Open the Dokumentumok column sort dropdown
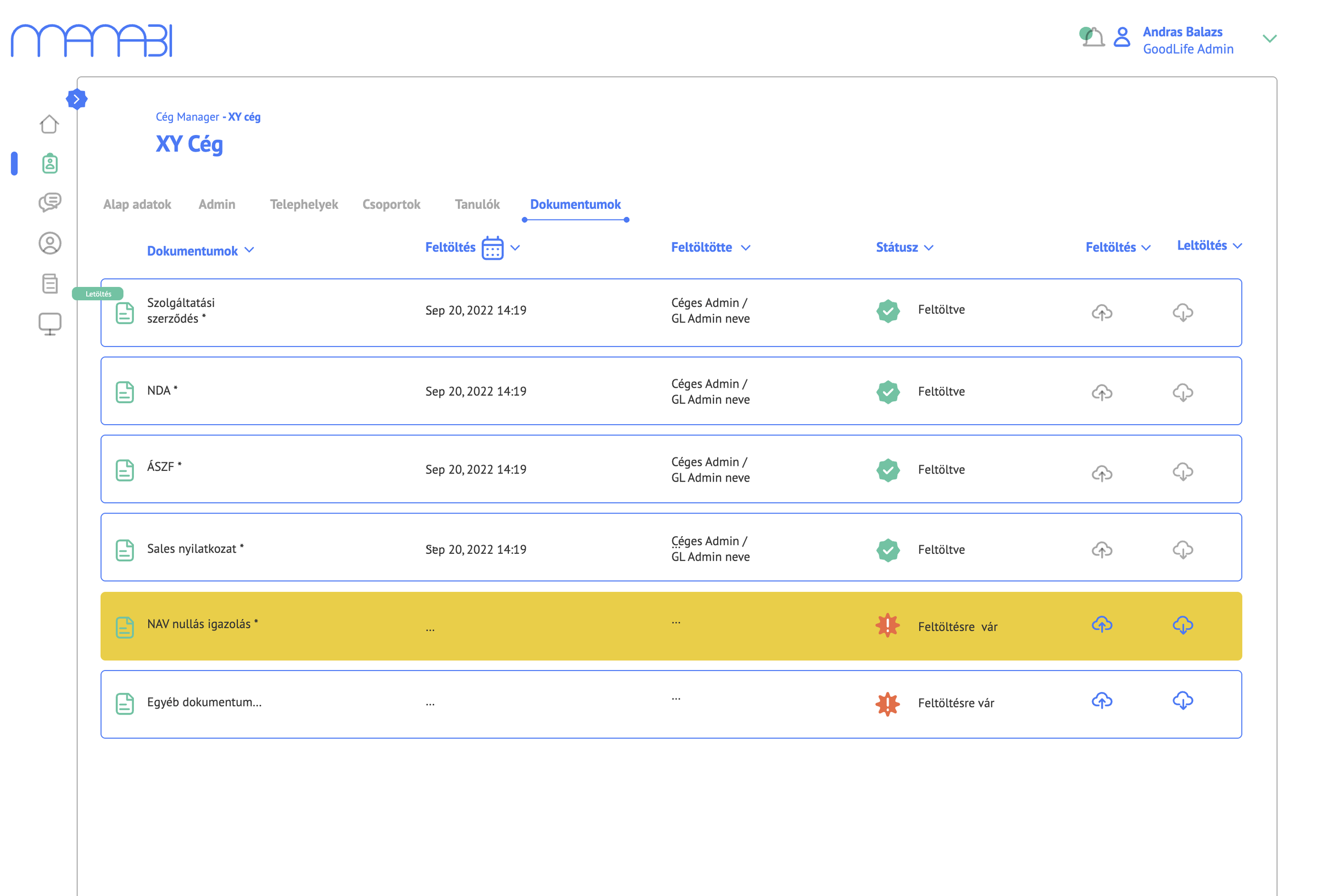 (x=249, y=250)
